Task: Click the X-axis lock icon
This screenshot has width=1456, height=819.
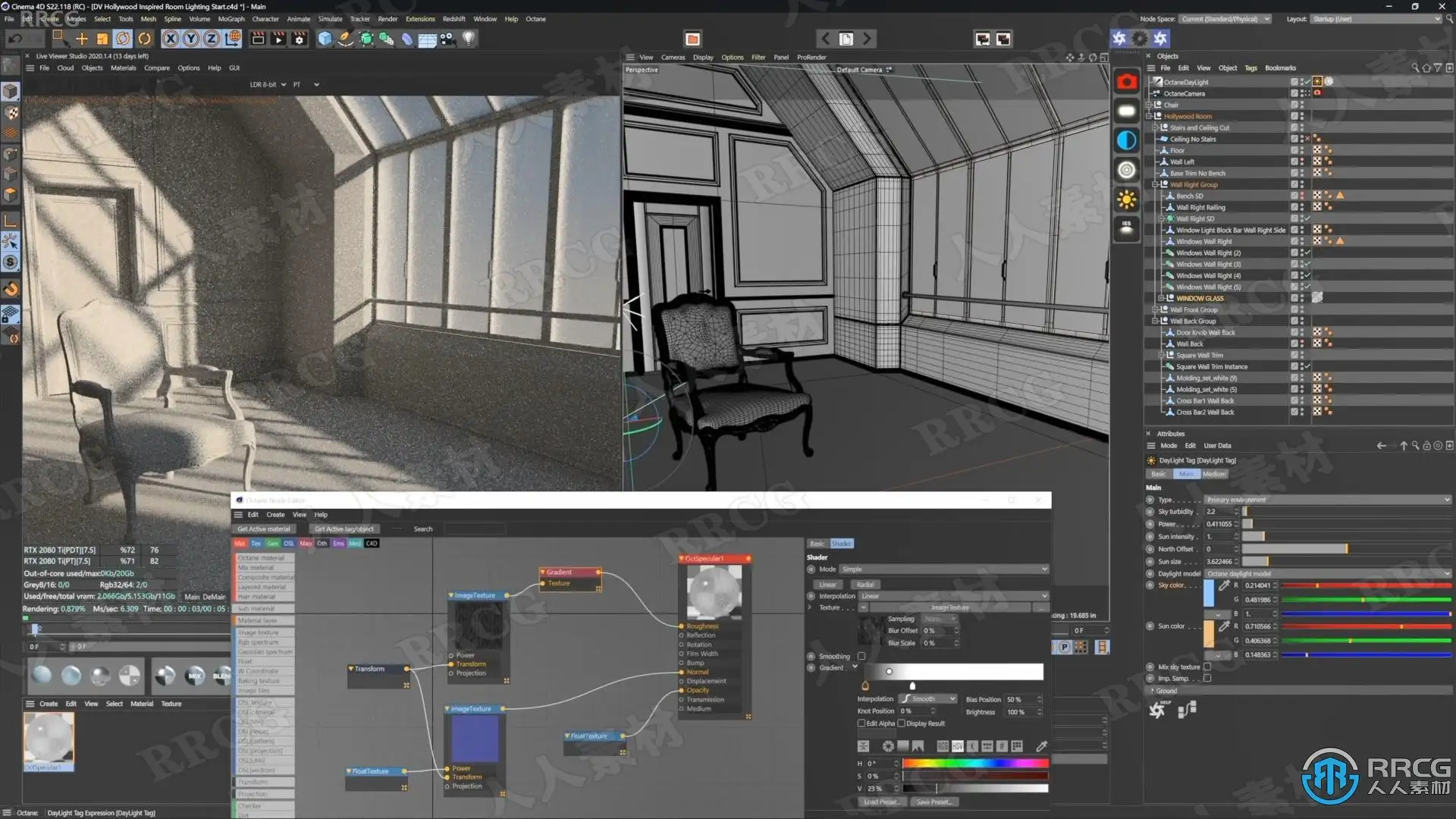Action: pos(171,39)
